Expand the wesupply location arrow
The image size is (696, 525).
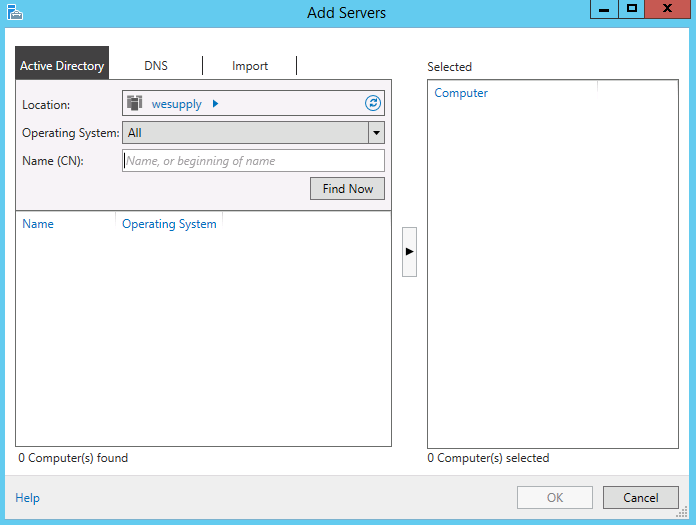[216, 103]
